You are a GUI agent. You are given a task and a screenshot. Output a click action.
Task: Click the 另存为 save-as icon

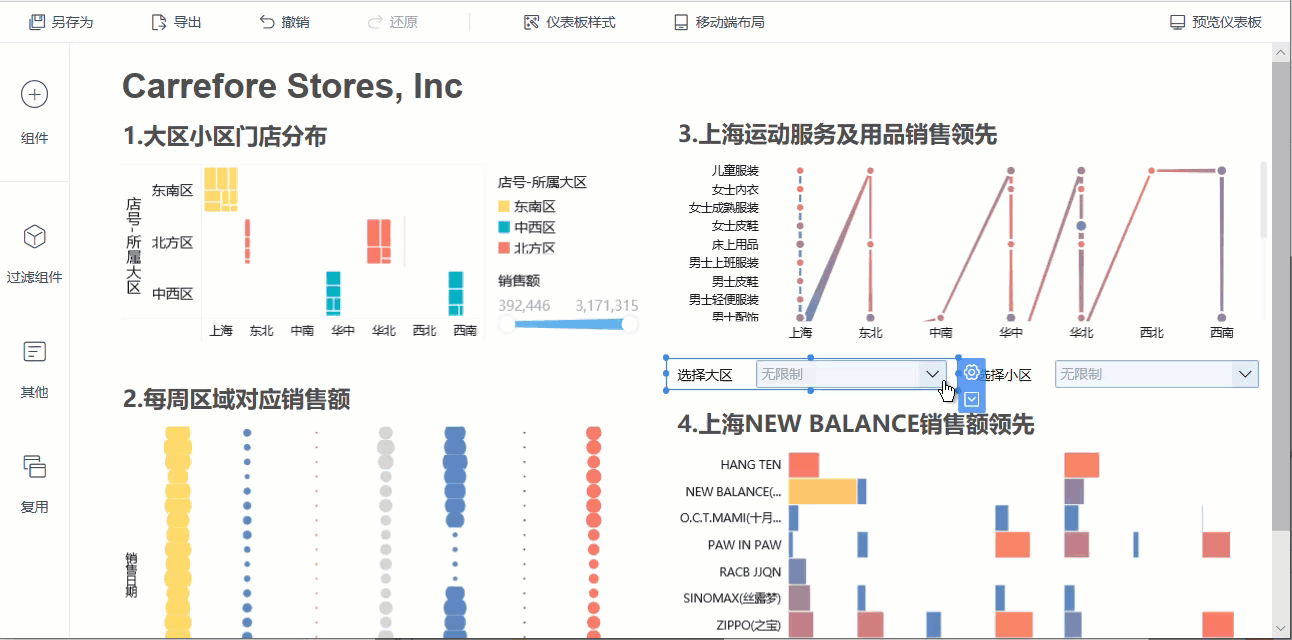tap(37, 22)
